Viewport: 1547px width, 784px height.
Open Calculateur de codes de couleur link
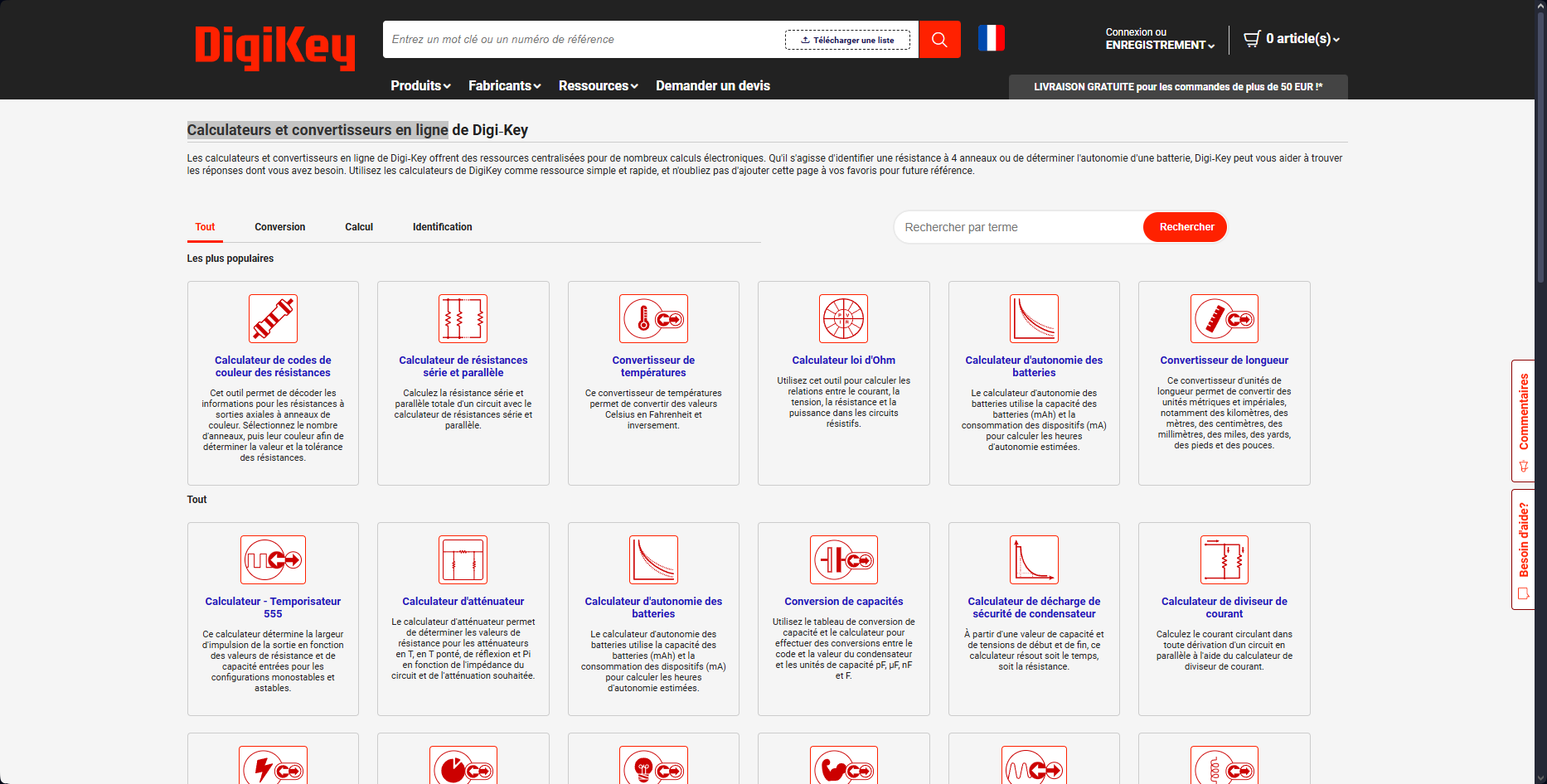click(273, 366)
